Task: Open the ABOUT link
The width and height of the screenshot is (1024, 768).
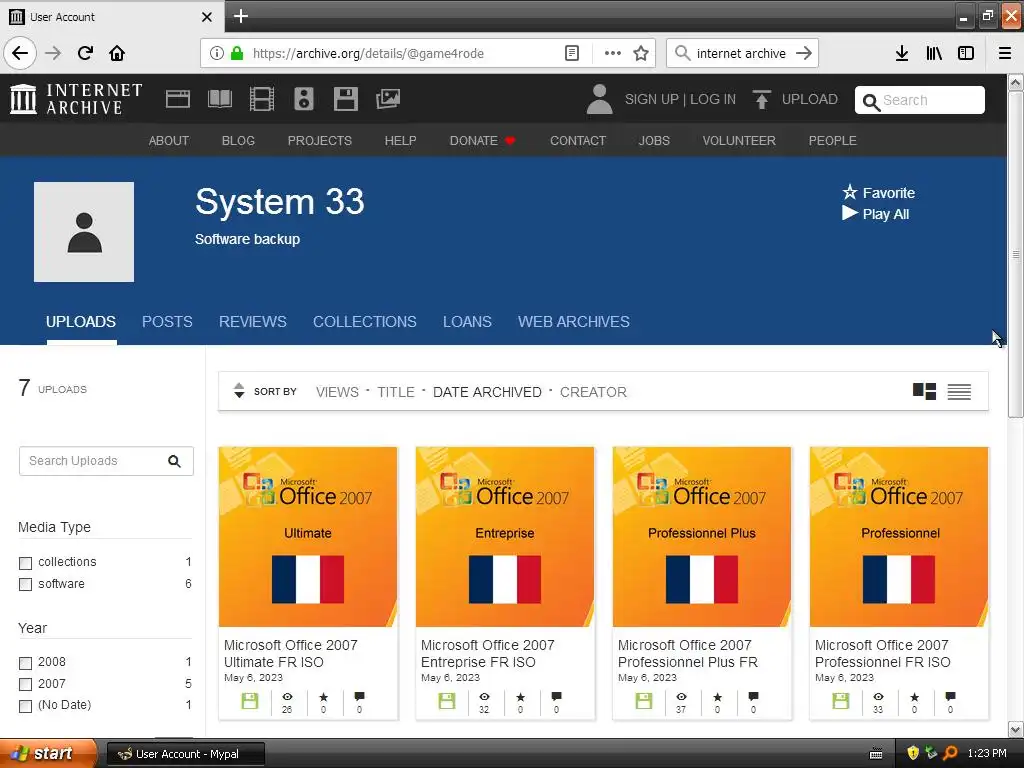Action: click(168, 140)
